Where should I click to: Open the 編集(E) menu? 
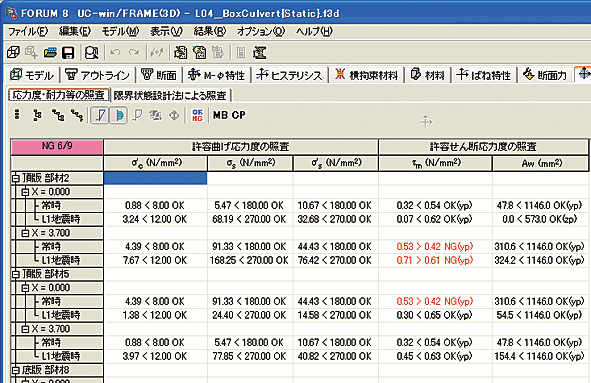point(75,32)
